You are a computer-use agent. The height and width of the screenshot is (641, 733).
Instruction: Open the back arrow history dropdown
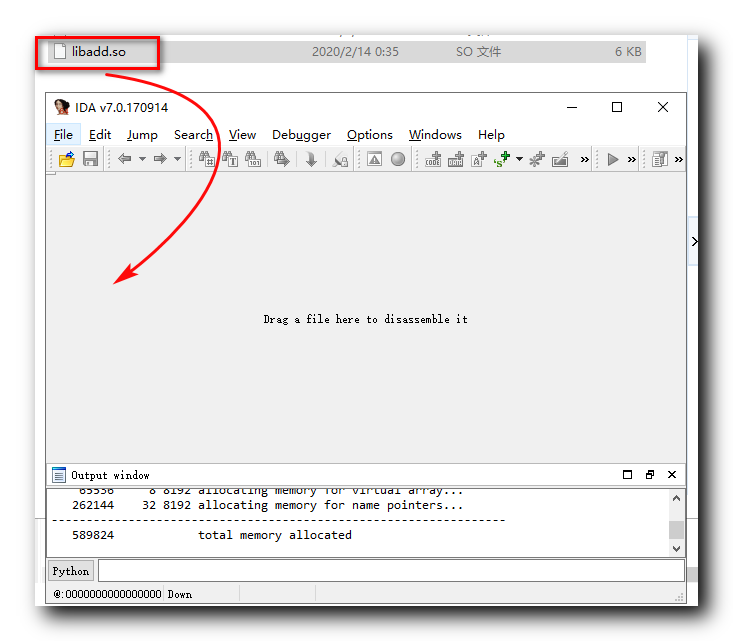click(x=142, y=159)
